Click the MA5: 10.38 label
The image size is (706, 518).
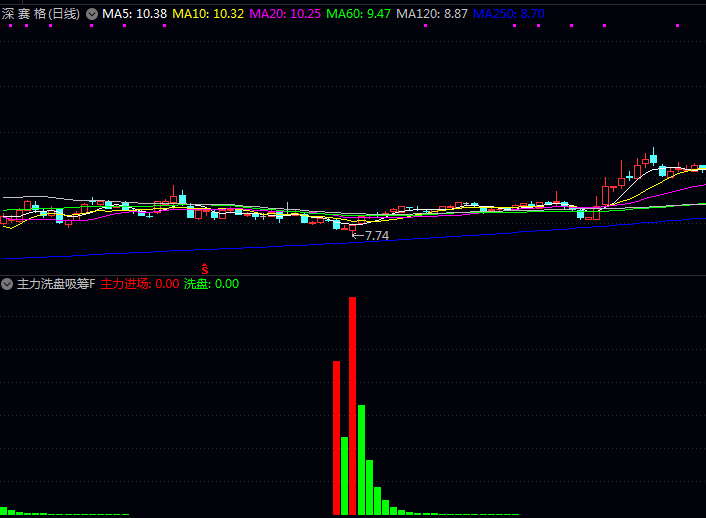(x=134, y=14)
